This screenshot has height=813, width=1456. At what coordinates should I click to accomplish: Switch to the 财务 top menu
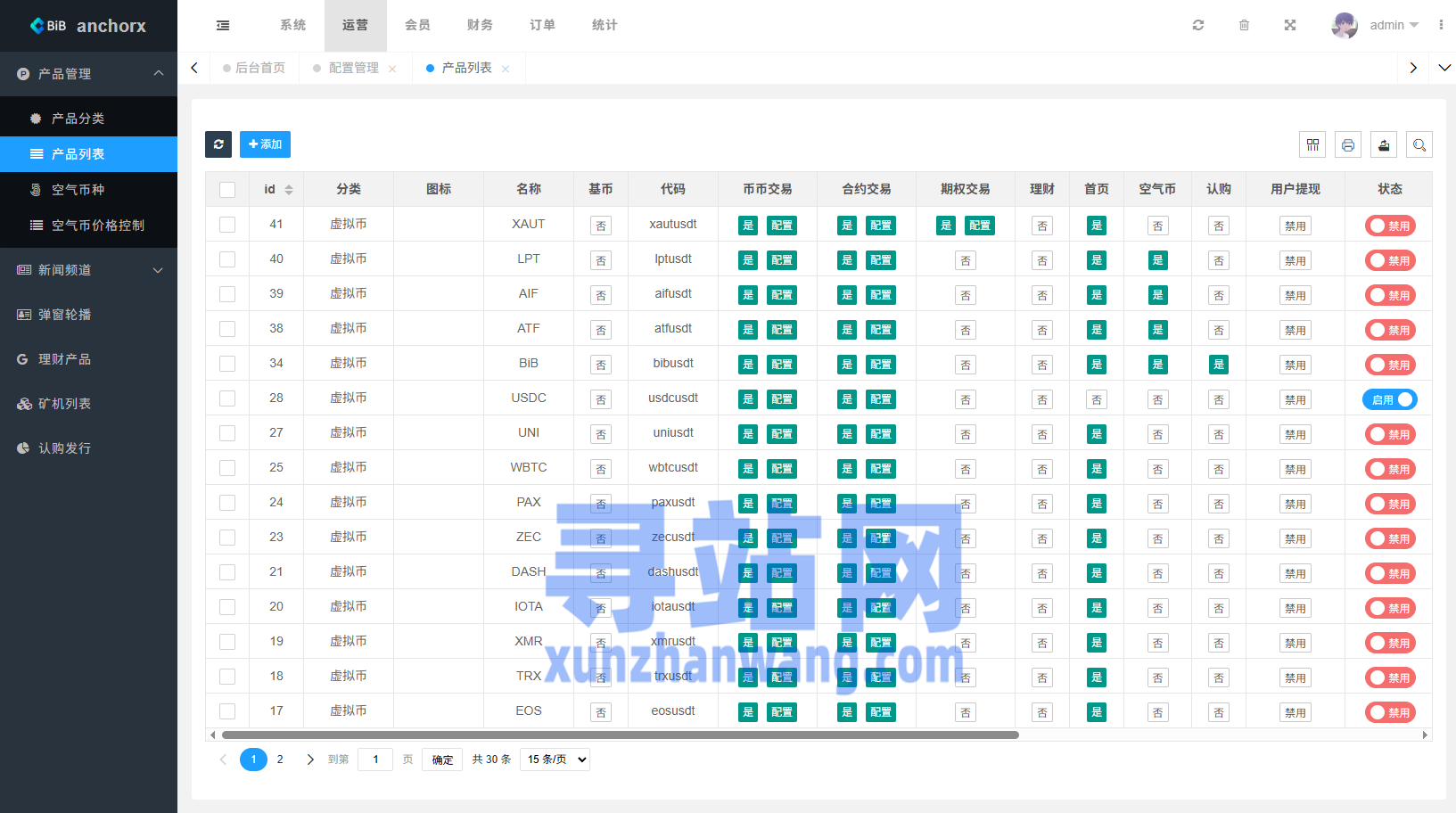(x=480, y=25)
